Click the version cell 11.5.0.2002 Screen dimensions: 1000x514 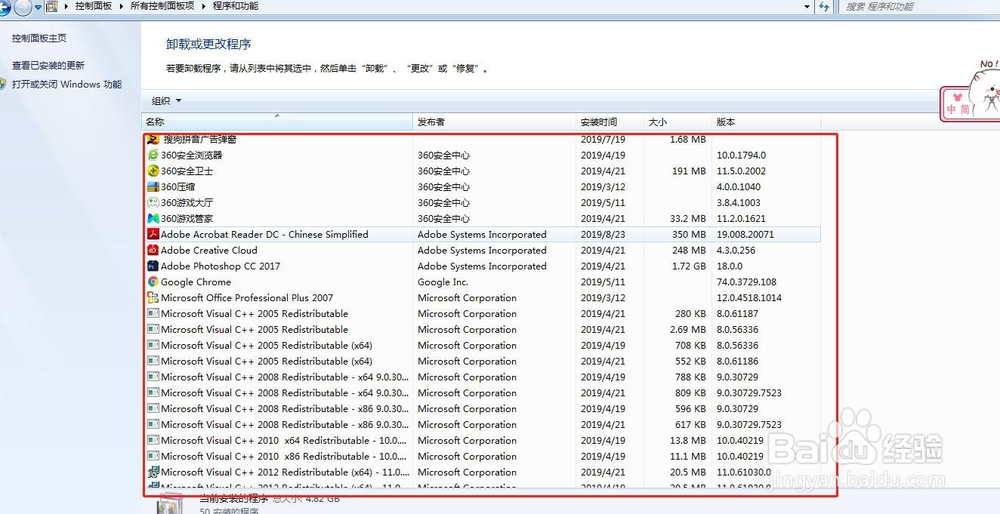(x=741, y=171)
